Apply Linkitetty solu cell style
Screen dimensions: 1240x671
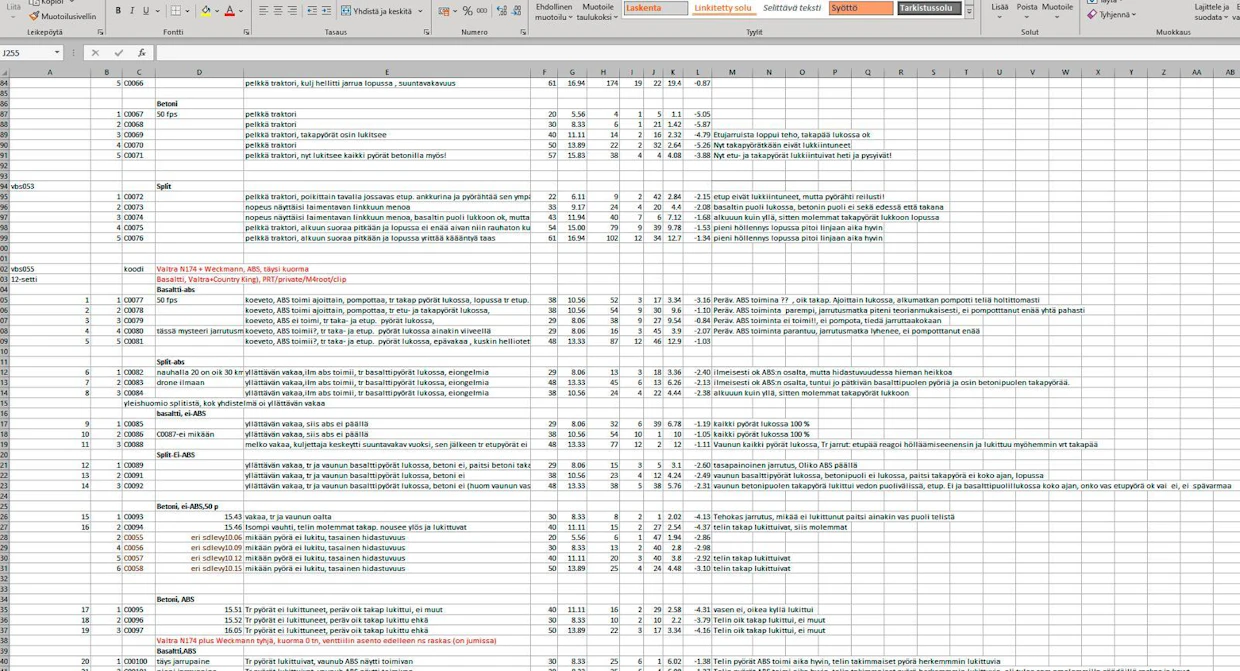(x=724, y=8)
